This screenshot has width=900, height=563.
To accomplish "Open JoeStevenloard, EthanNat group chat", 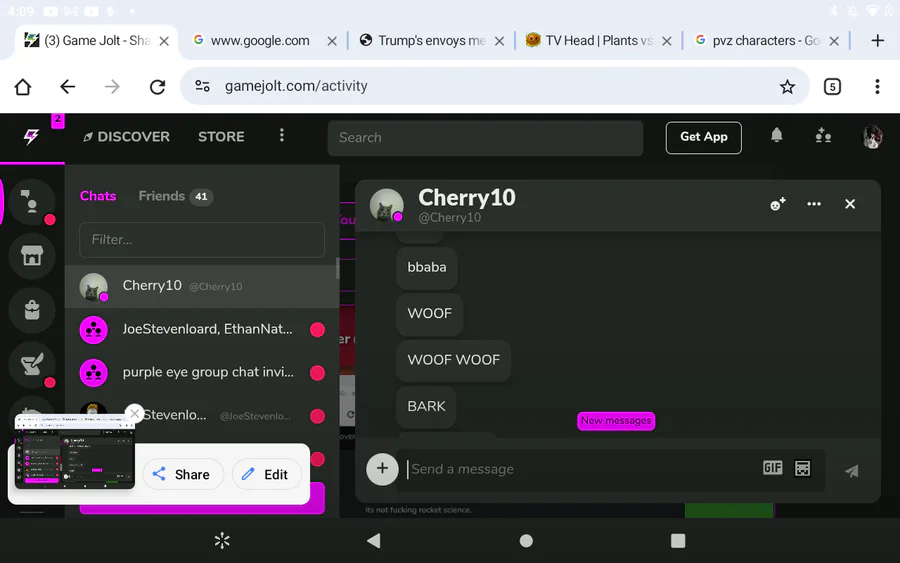I will coord(201,329).
